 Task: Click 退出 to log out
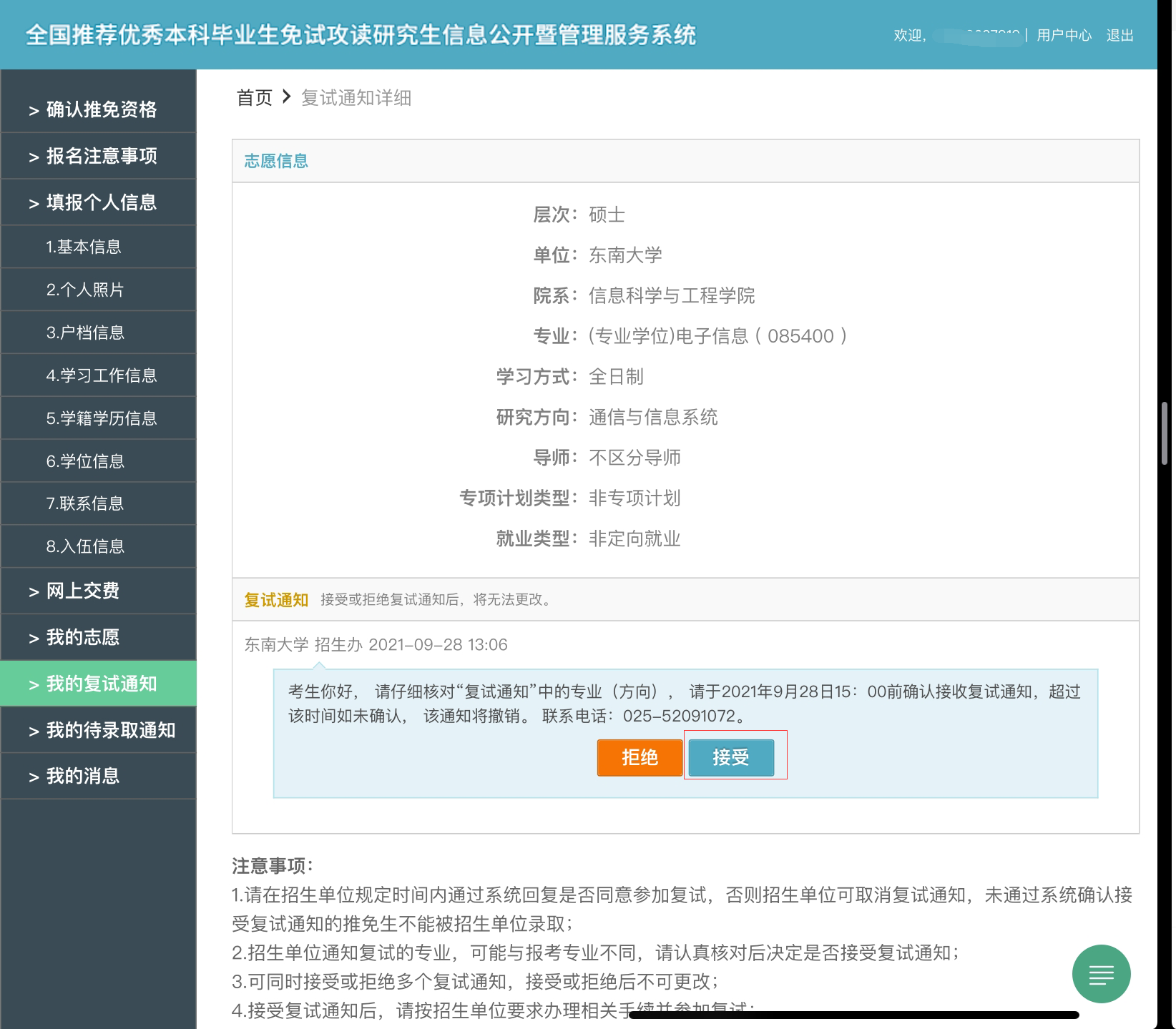point(1119,35)
